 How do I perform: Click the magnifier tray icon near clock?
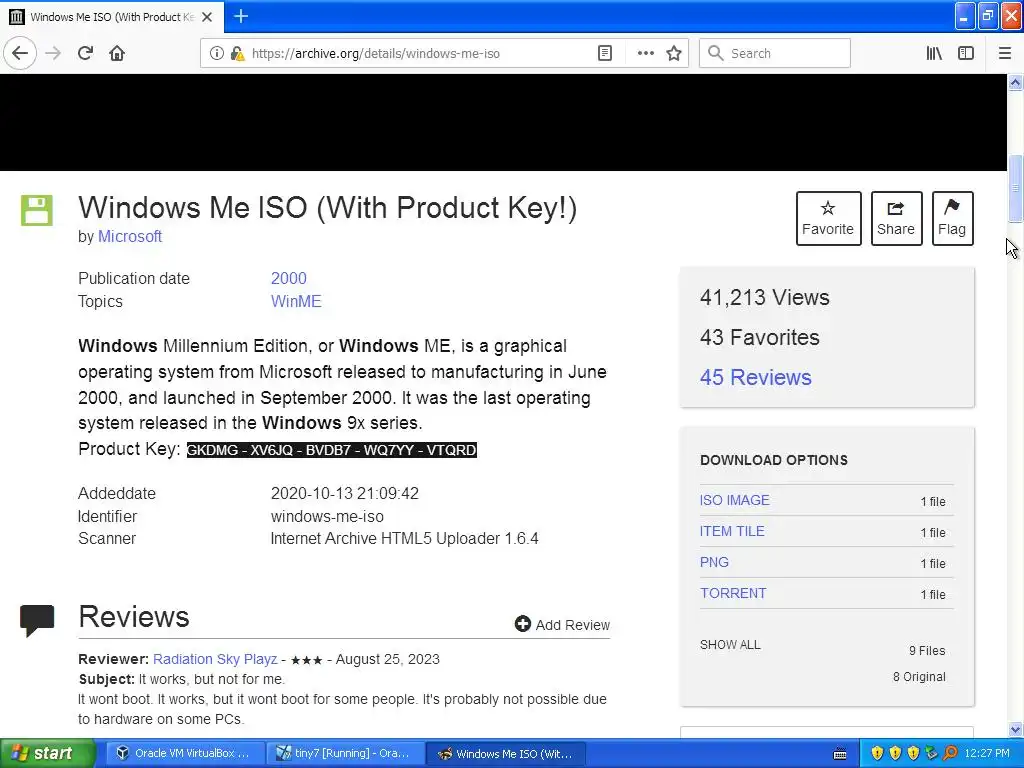(x=950, y=753)
